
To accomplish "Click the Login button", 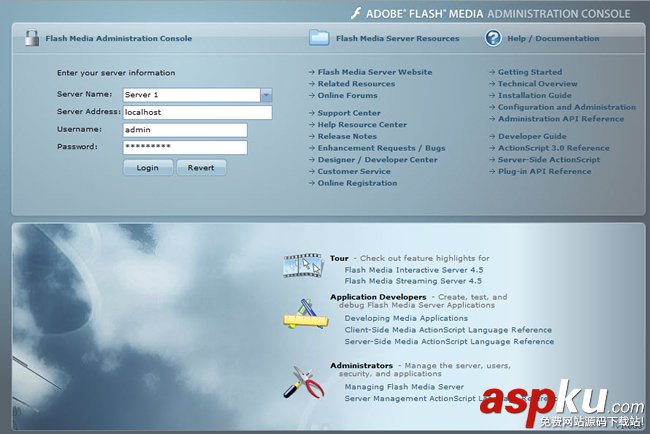I will pos(148,167).
